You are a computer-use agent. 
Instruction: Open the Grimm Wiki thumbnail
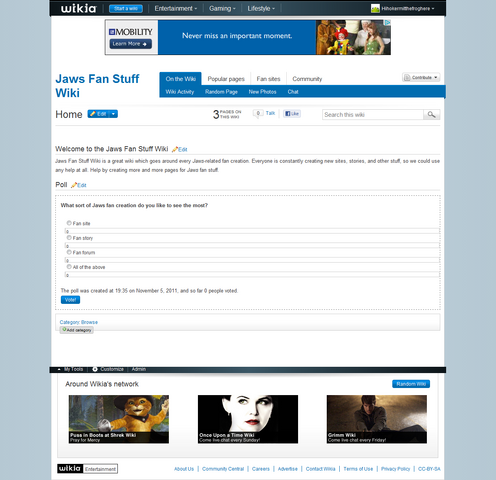377,419
